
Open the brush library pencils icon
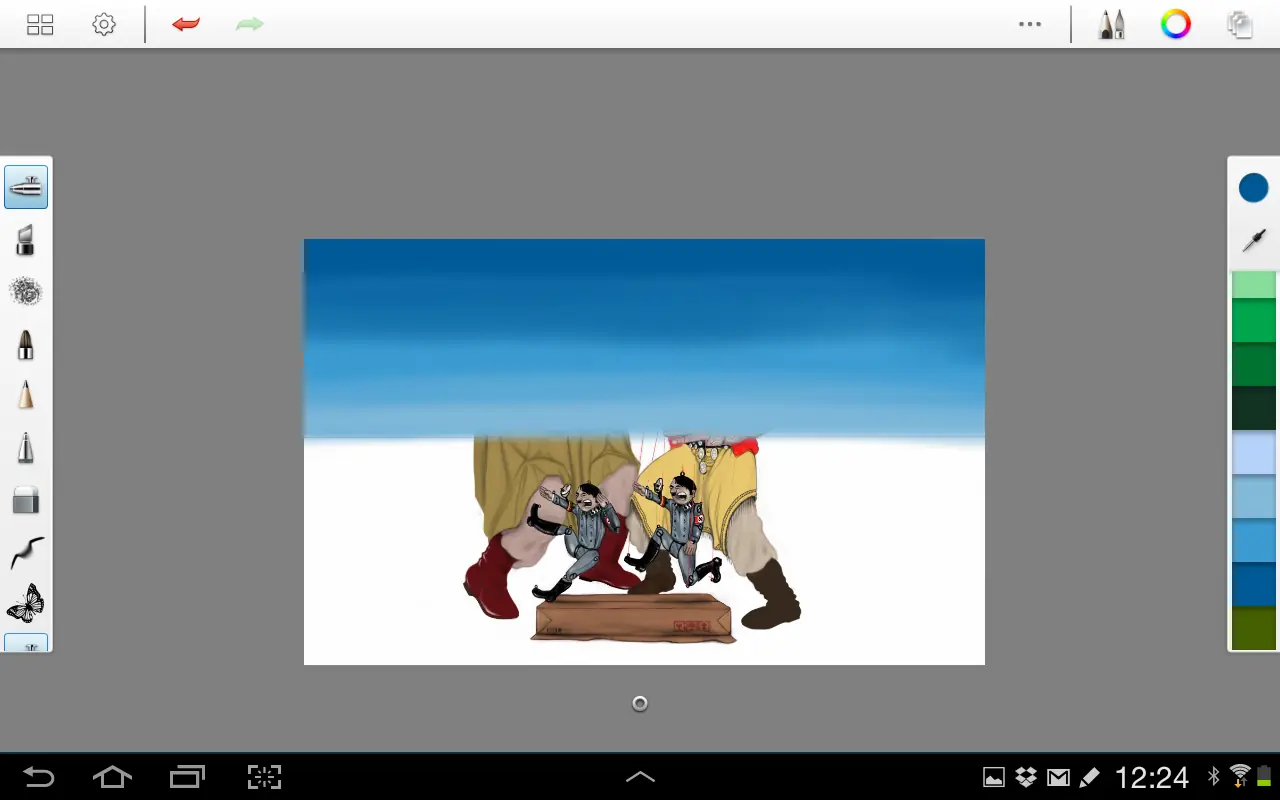1111,25
